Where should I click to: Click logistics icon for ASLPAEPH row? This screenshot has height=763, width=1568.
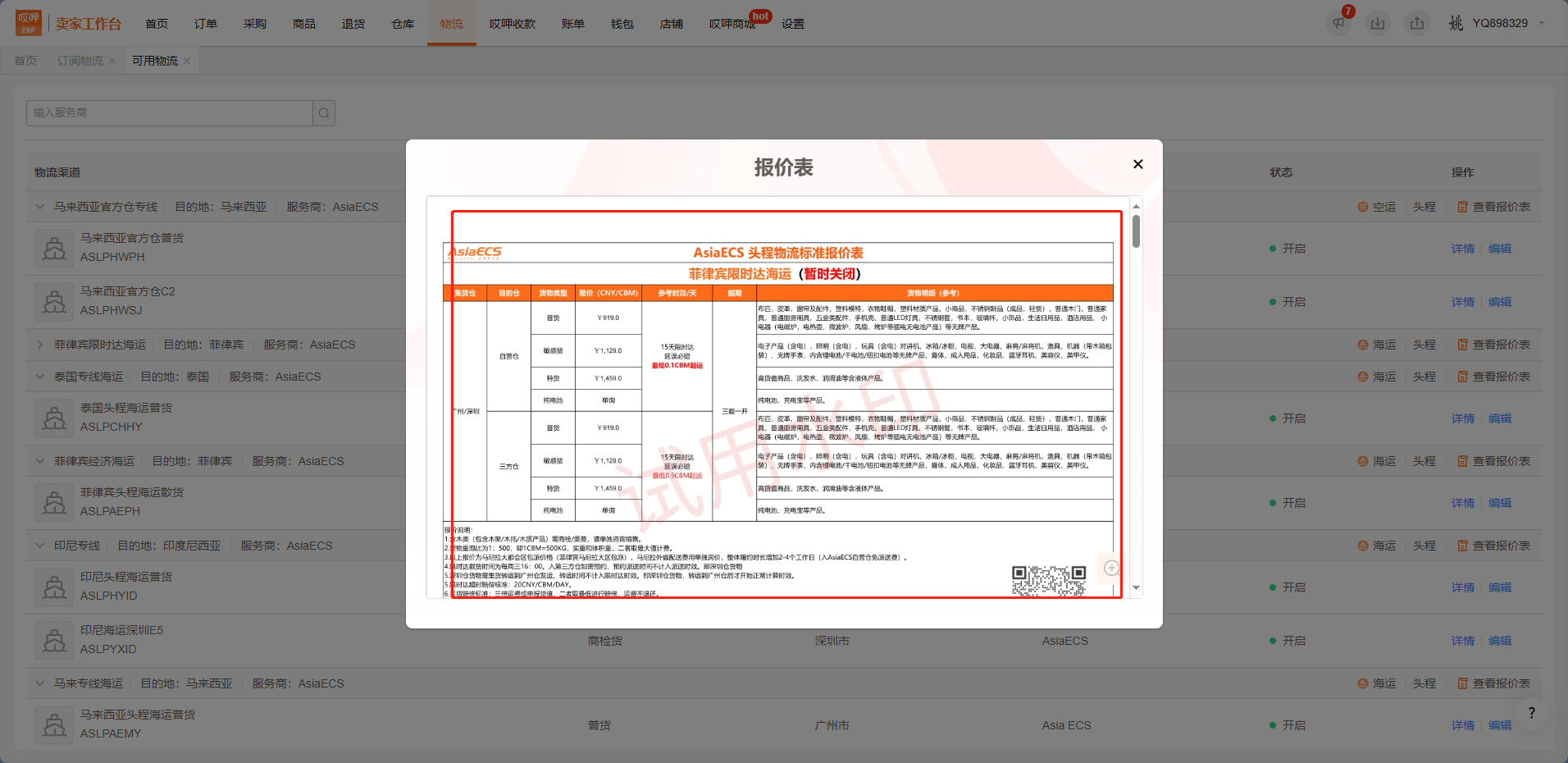pos(55,502)
